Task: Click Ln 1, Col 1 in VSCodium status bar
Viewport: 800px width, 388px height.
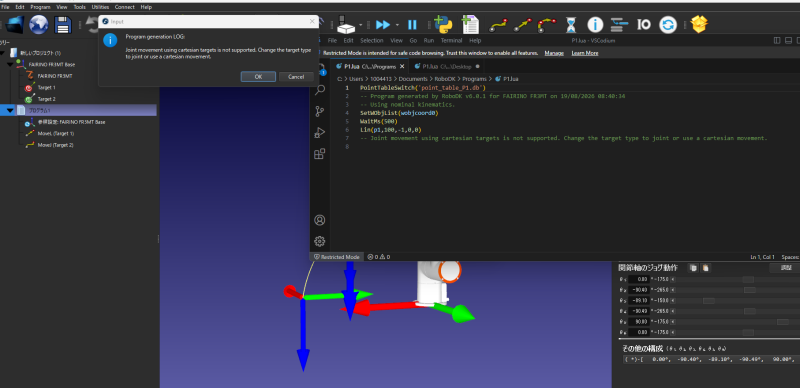Action: (x=763, y=257)
